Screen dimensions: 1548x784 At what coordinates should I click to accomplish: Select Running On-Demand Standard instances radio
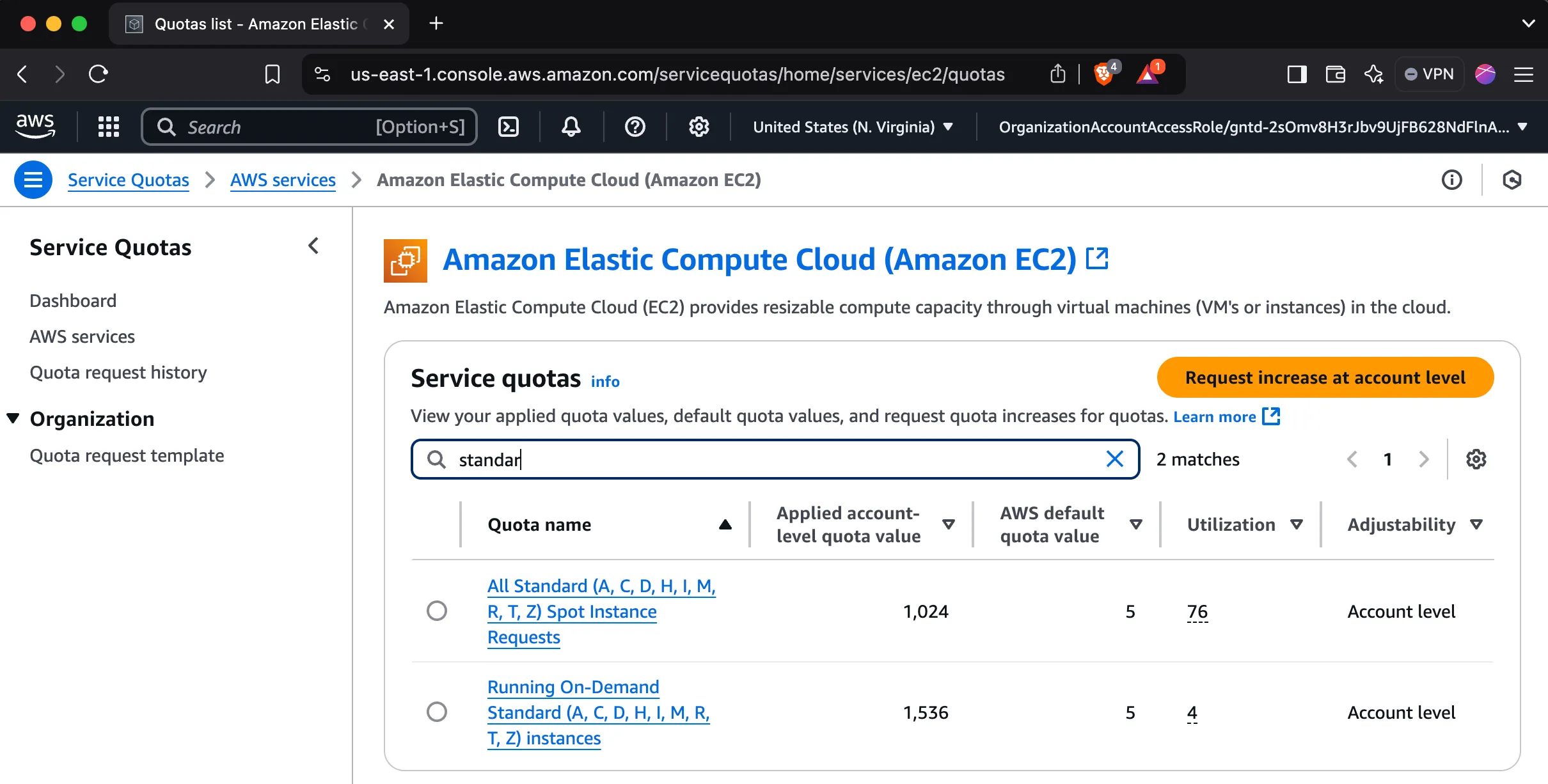437,712
